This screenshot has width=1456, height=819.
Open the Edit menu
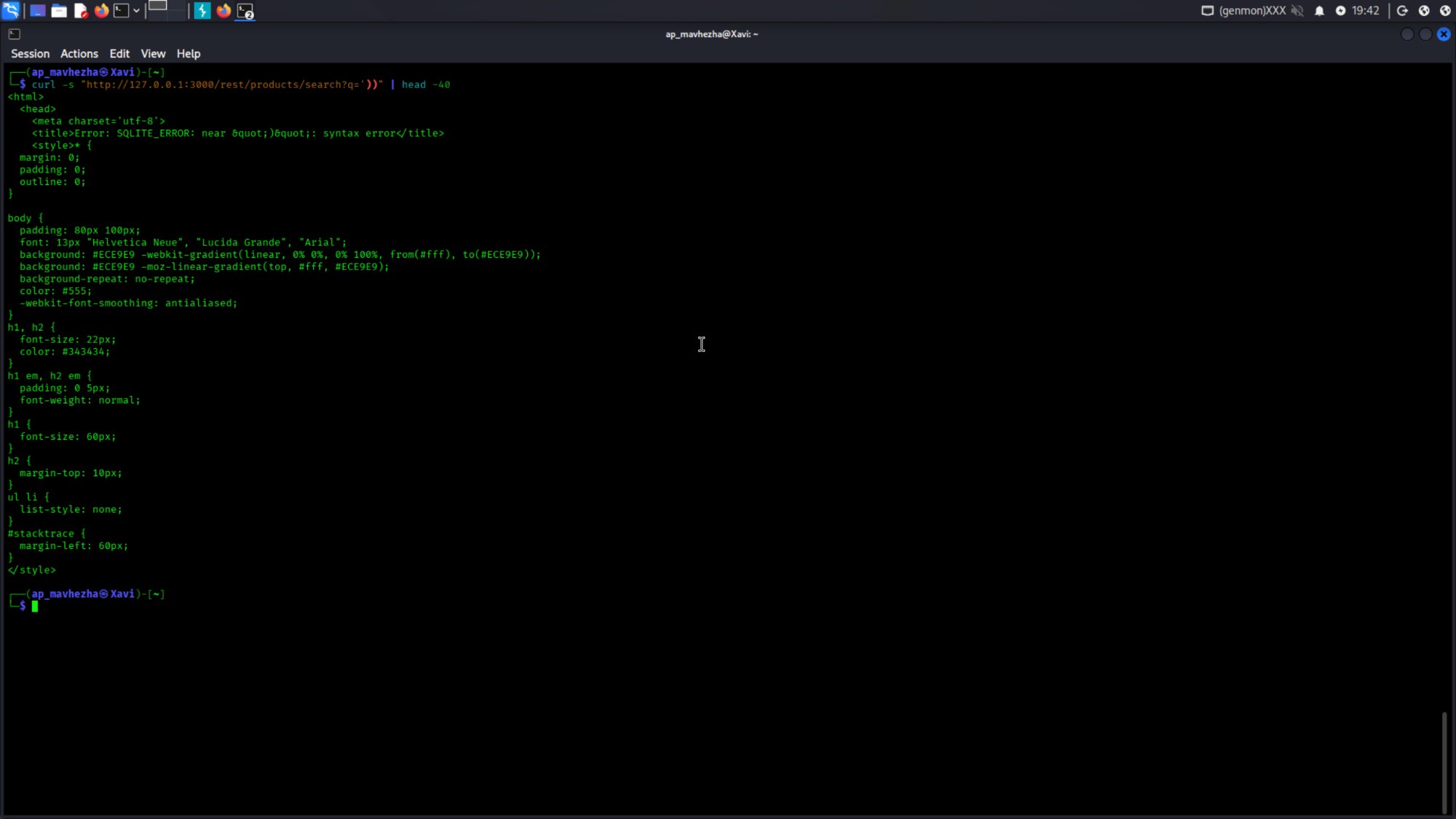pos(119,54)
